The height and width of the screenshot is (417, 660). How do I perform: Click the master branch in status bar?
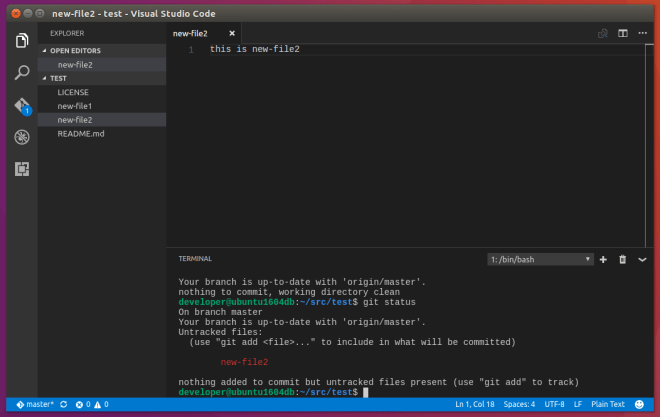click(x=35, y=404)
